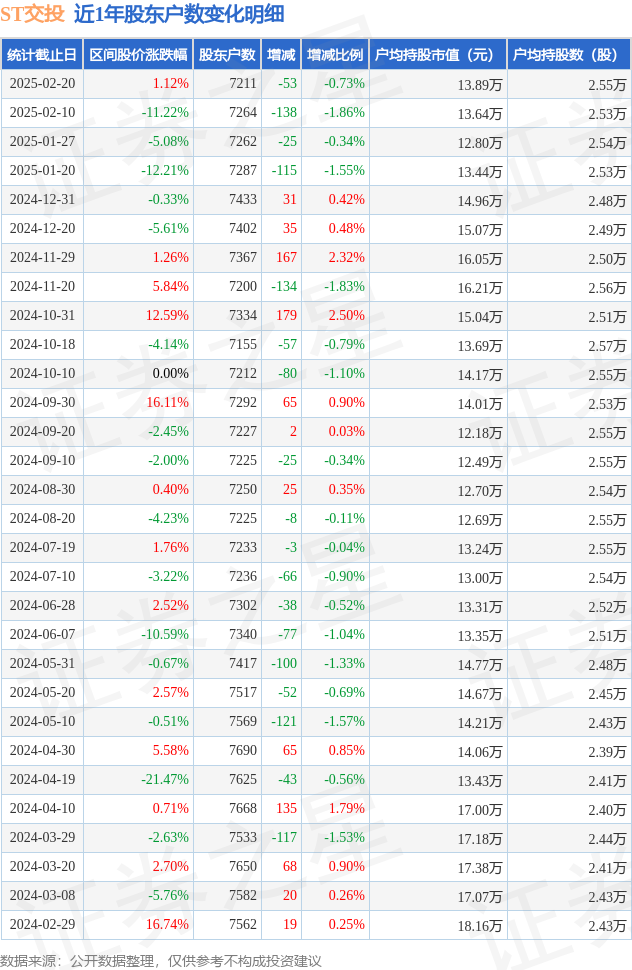Click the 数据来源 disclaimer footer text

click(162, 960)
